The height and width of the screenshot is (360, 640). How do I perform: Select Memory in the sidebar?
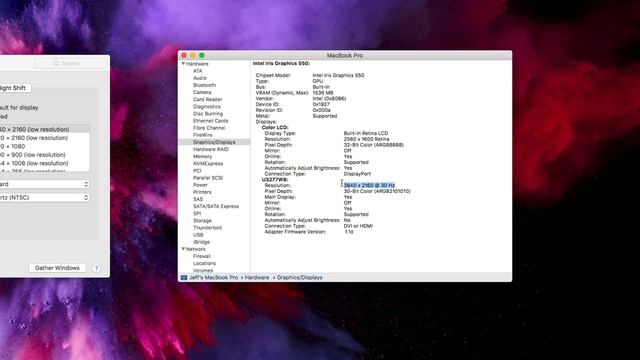pos(202,156)
